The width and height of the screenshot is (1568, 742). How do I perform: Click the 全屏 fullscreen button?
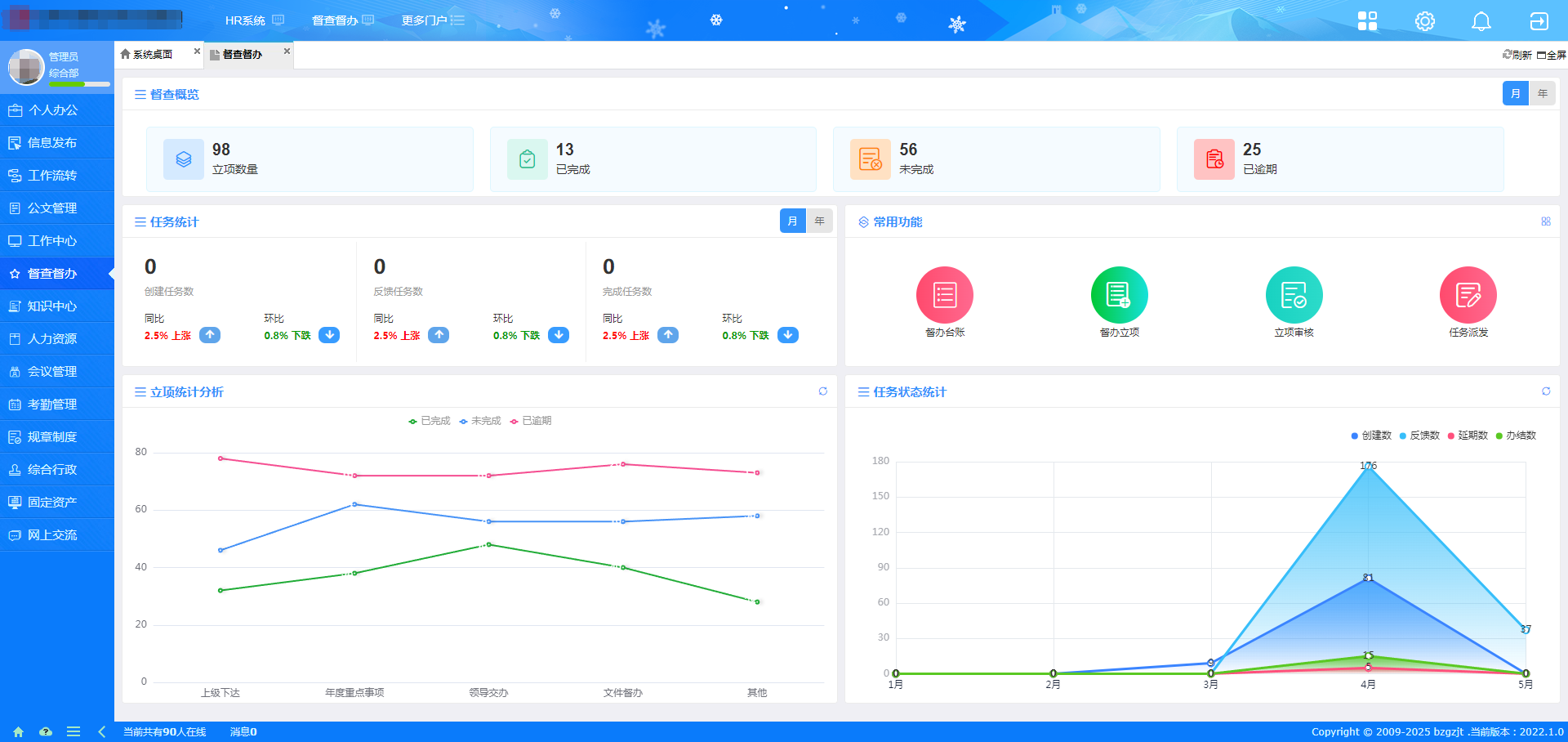click(1551, 55)
